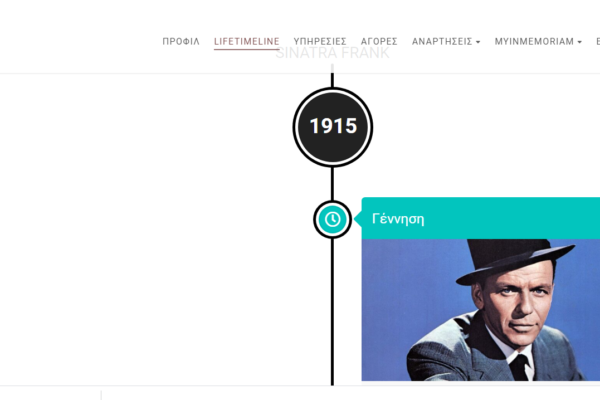Click the SINATRA FRANK name heading
Image resolution: width=600 pixels, height=400 pixels.
(x=332, y=54)
